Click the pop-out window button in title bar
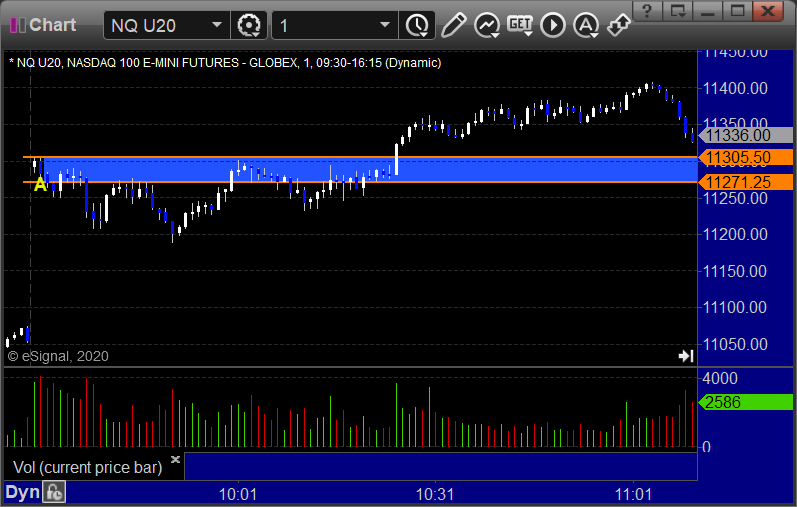The height and width of the screenshot is (507, 797). click(678, 11)
